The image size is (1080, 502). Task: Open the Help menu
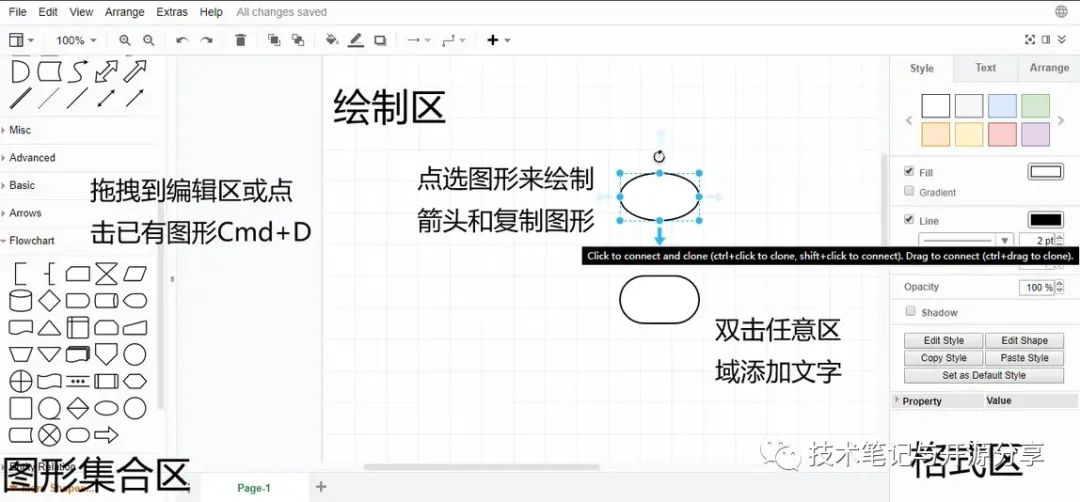[x=211, y=12]
